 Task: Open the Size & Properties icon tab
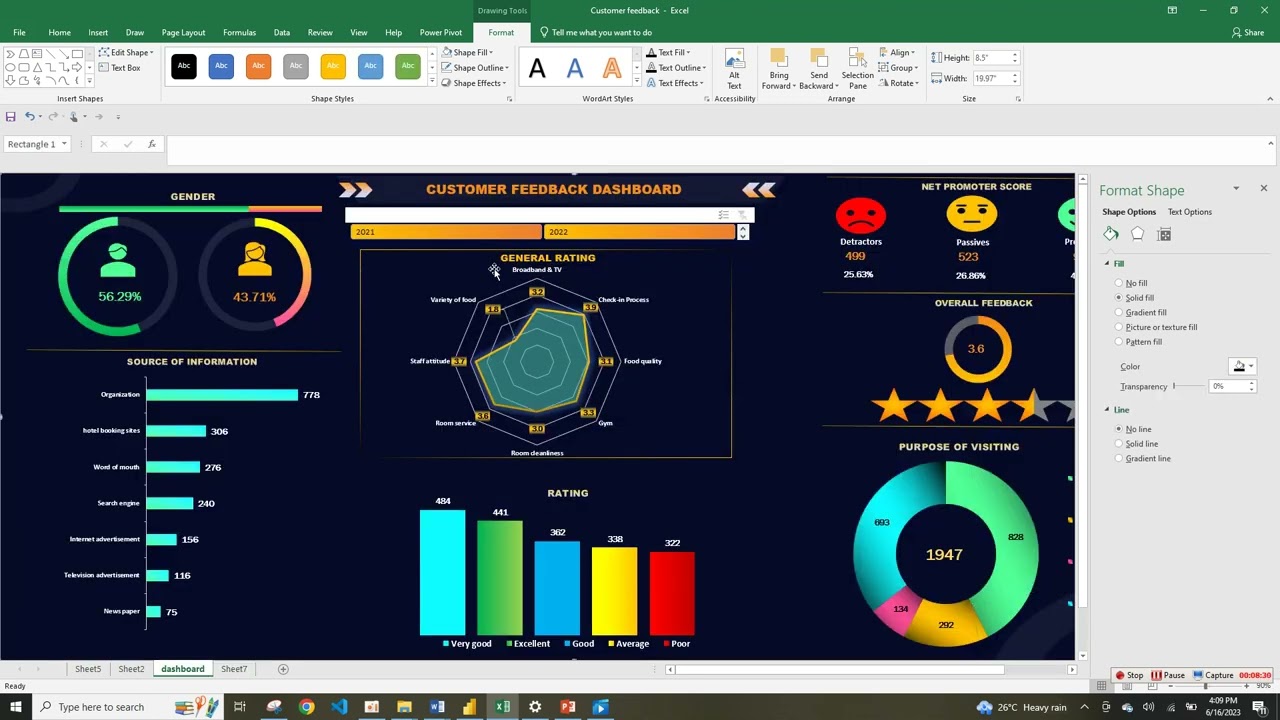click(x=1164, y=234)
